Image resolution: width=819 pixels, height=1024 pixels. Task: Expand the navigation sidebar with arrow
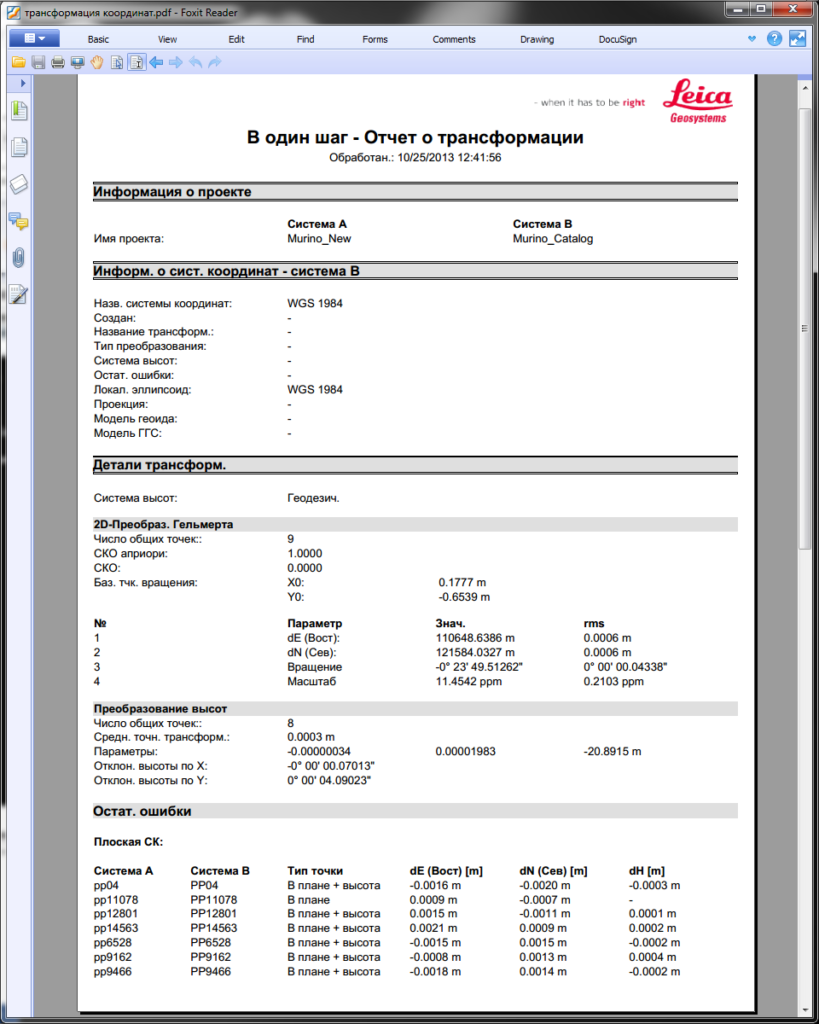click(22, 83)
